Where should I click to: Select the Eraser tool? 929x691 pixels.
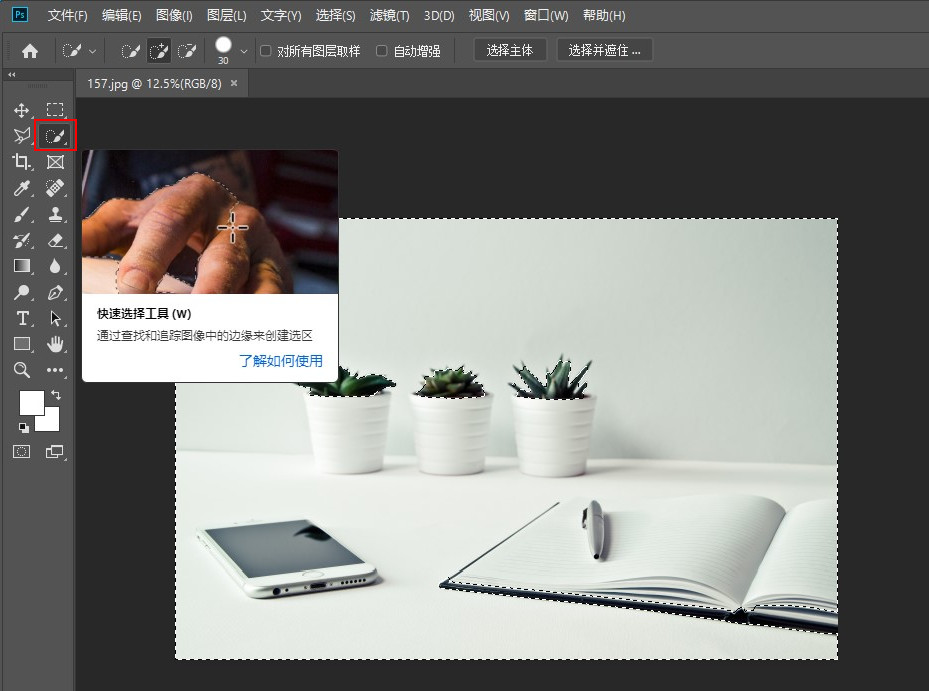55,240
